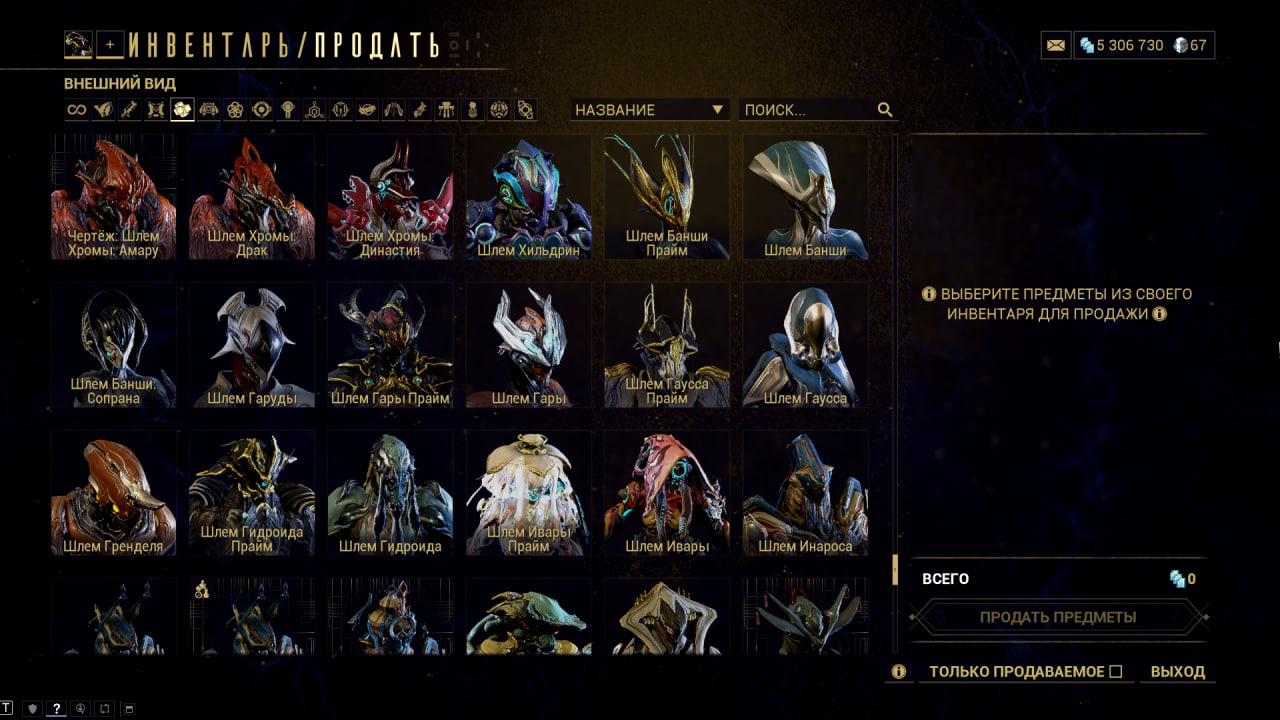The image size is (1280, 720).
Task: Click the plus icon beside player avatar
Action: point(110,44)
